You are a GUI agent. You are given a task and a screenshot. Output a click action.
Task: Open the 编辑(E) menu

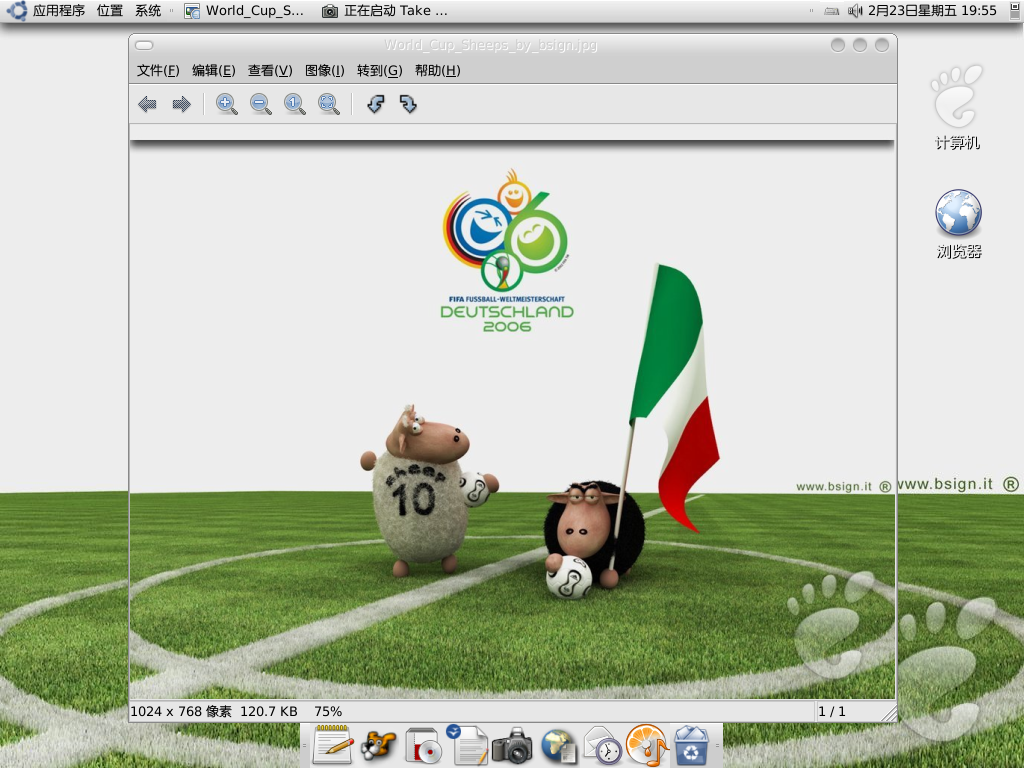point(214,71)
